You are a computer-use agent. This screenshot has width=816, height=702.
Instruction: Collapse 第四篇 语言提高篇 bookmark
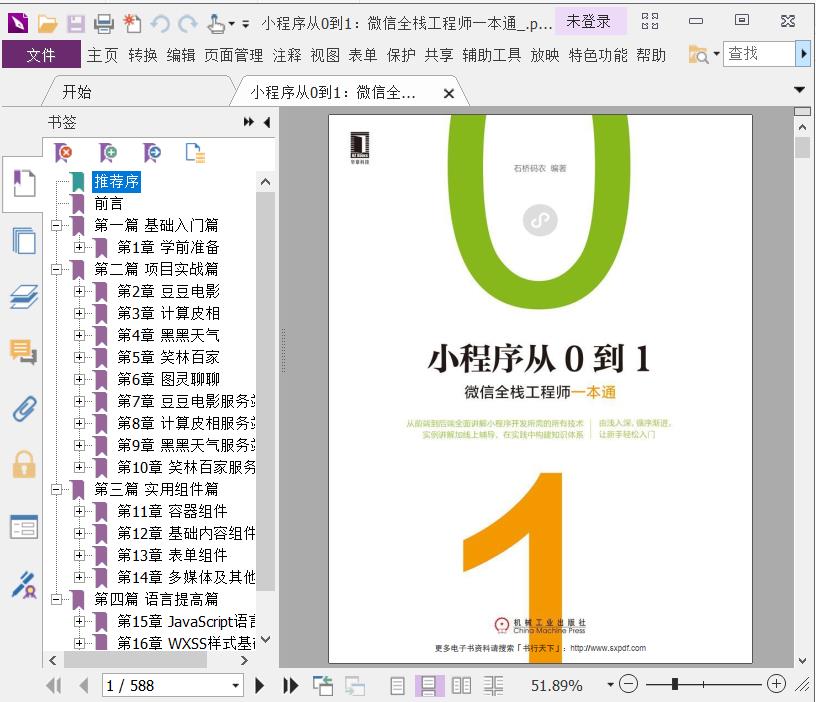click(56, 599)
